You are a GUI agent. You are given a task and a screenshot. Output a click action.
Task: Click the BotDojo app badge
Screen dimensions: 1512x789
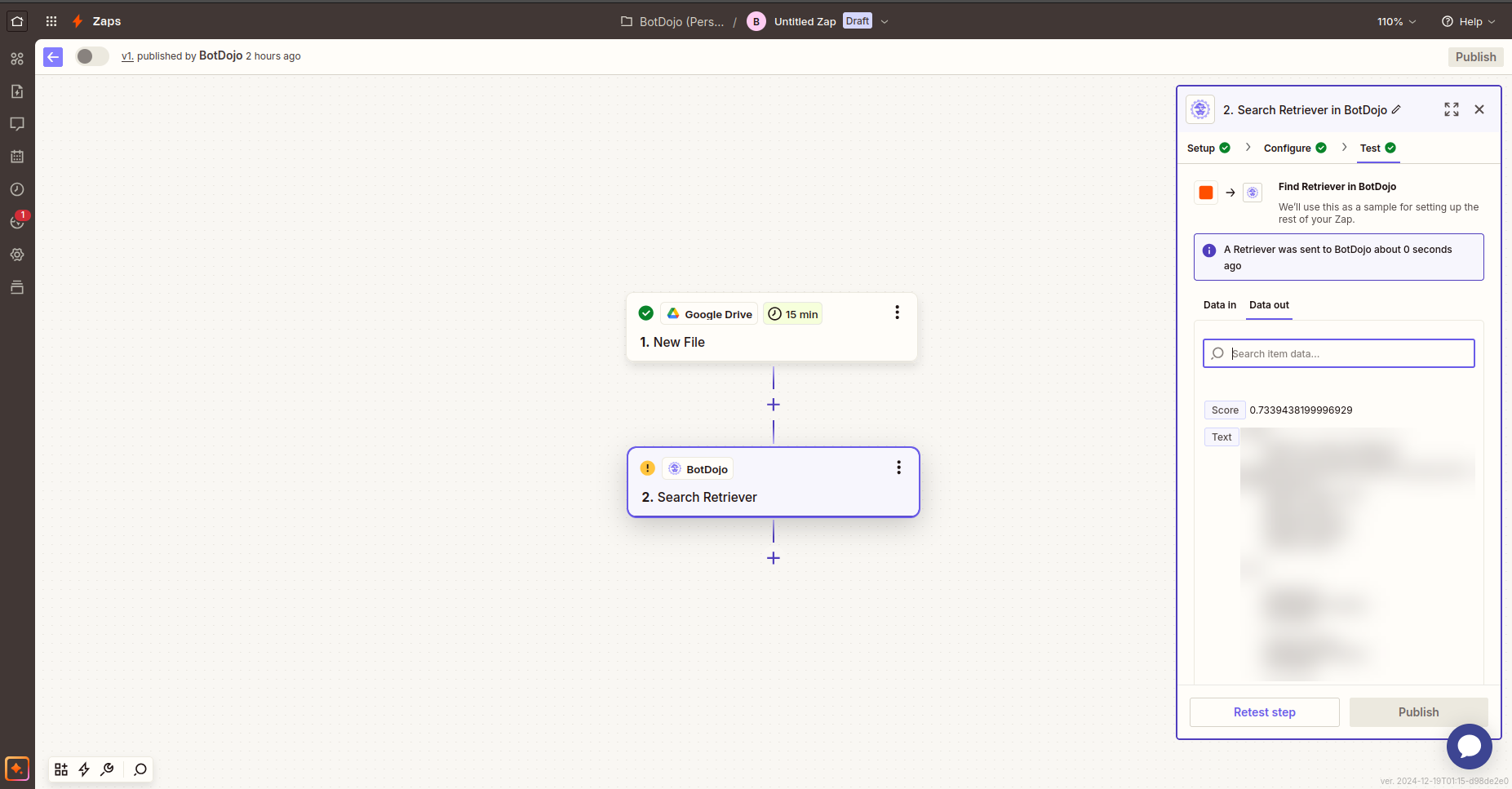coord(698,469)
